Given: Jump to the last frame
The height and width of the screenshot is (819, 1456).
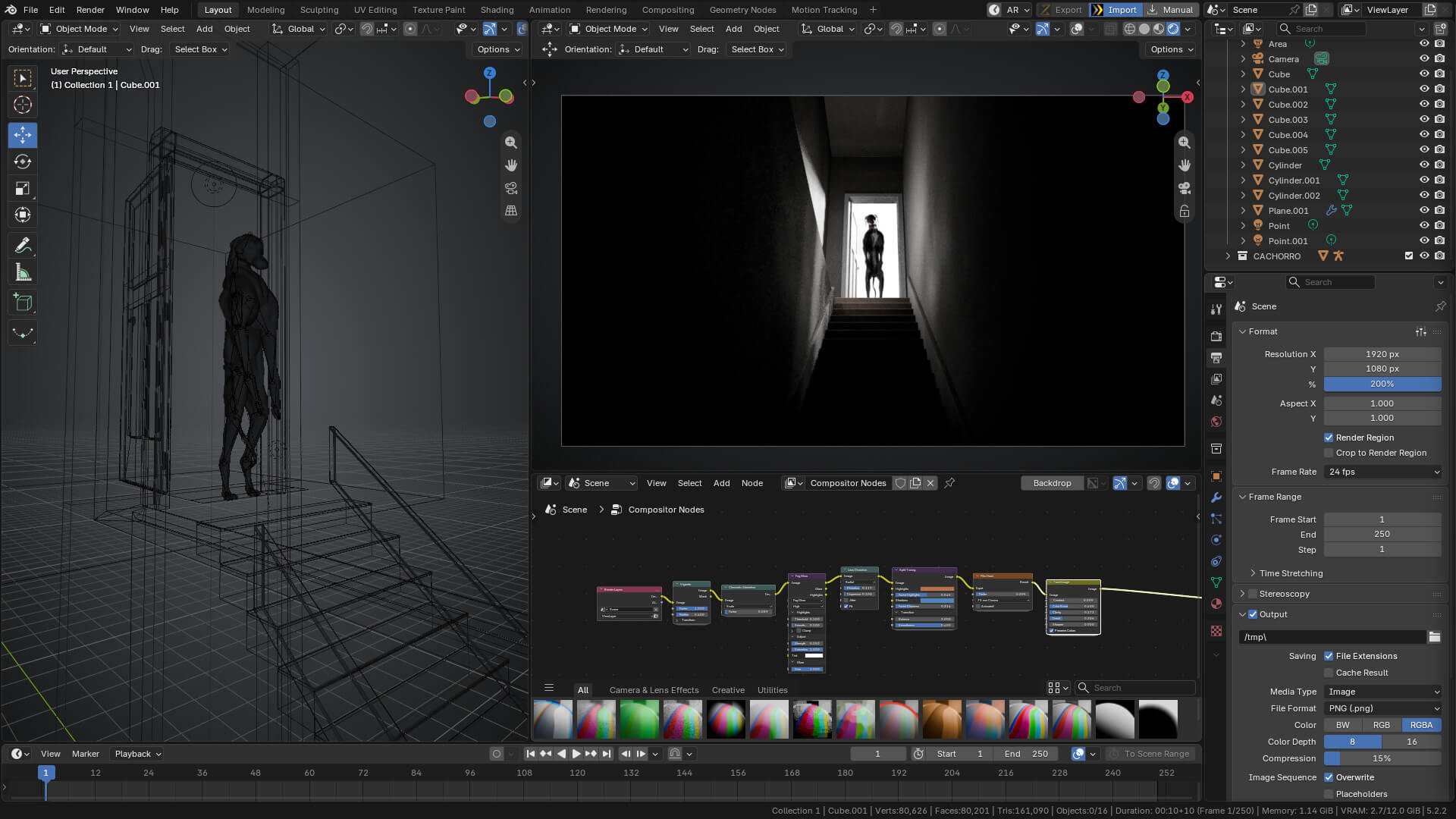Looking at the screenshot, I should click(607, 754).
